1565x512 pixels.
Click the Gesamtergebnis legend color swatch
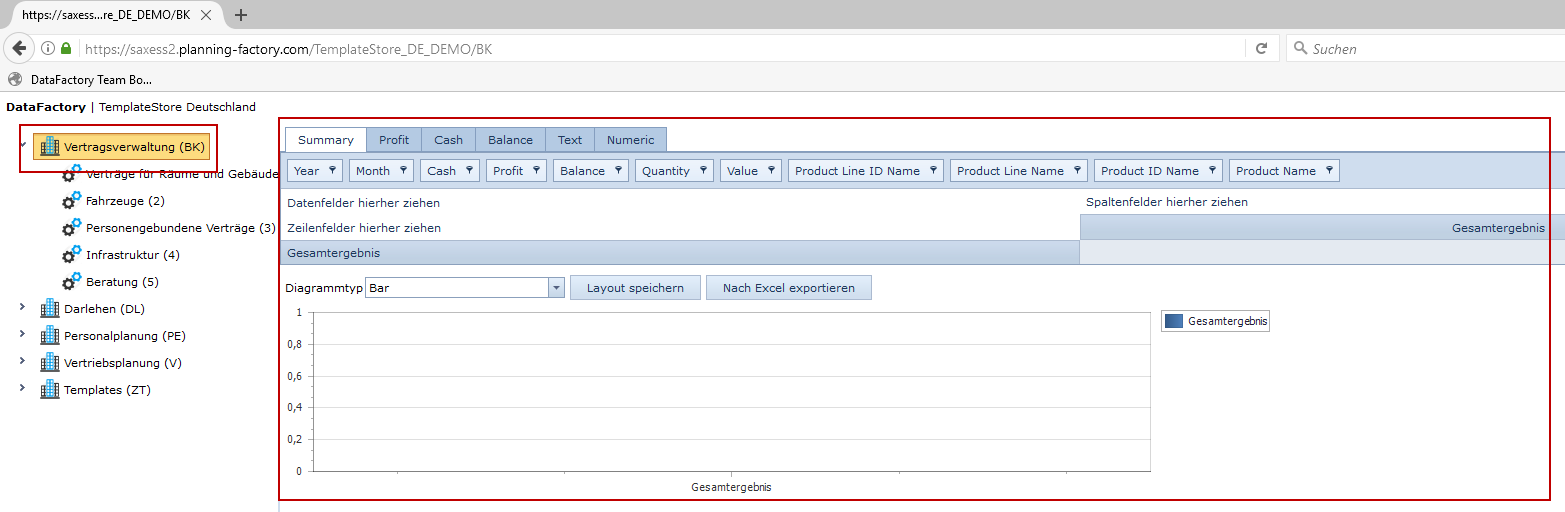(x=1174, y=321)
